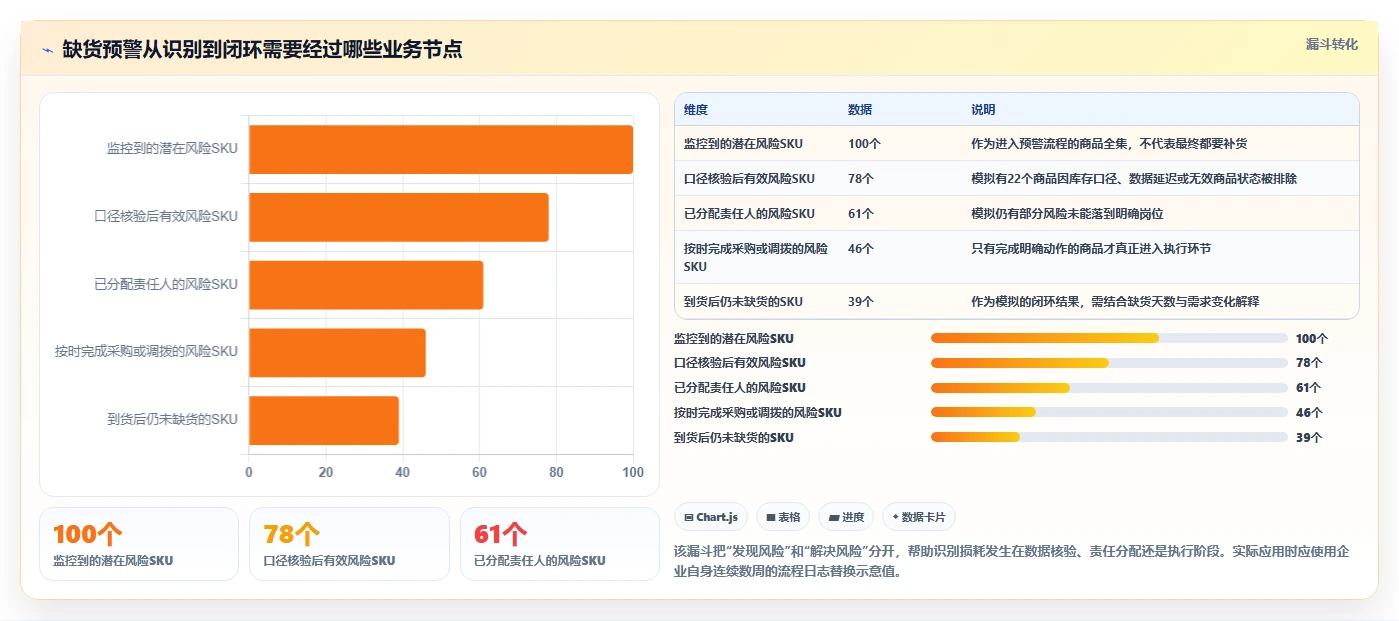Screen dimensions: 1399x621
Task: Click the 按时完成采购或调拨的风险SKU chart bar
Action: [337, 352]
